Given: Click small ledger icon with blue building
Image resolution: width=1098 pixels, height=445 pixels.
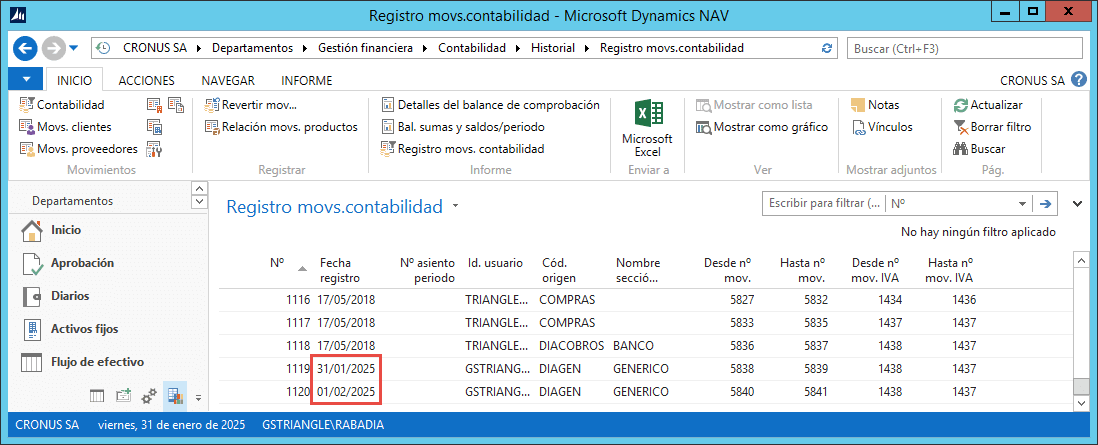Looking at the screenshot, I should coord(154,127).
